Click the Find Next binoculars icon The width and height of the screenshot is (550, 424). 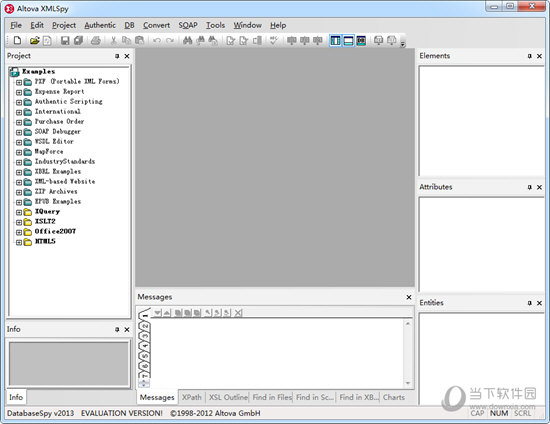pos(200,41)
